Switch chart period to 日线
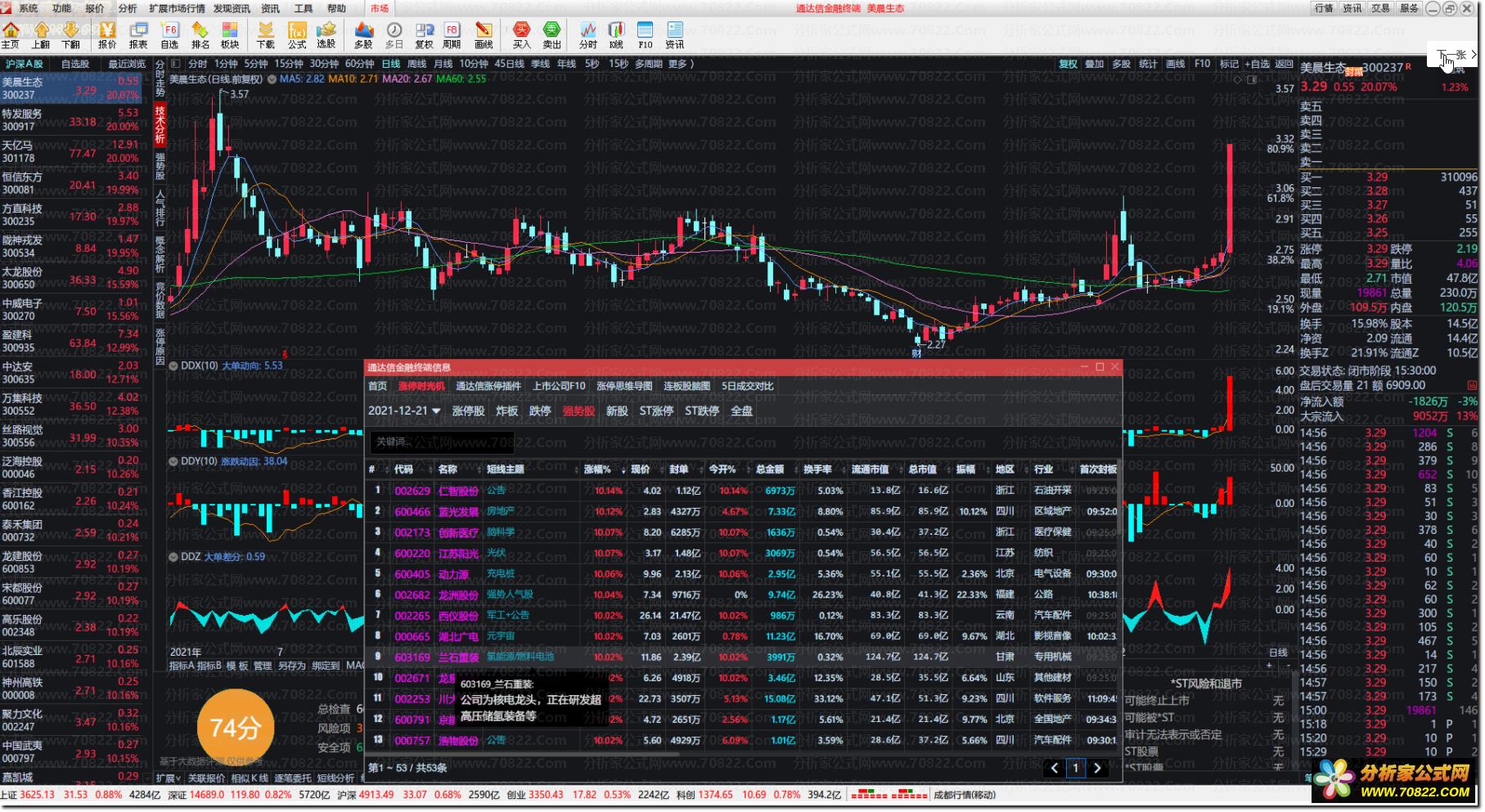 point(391,64)
